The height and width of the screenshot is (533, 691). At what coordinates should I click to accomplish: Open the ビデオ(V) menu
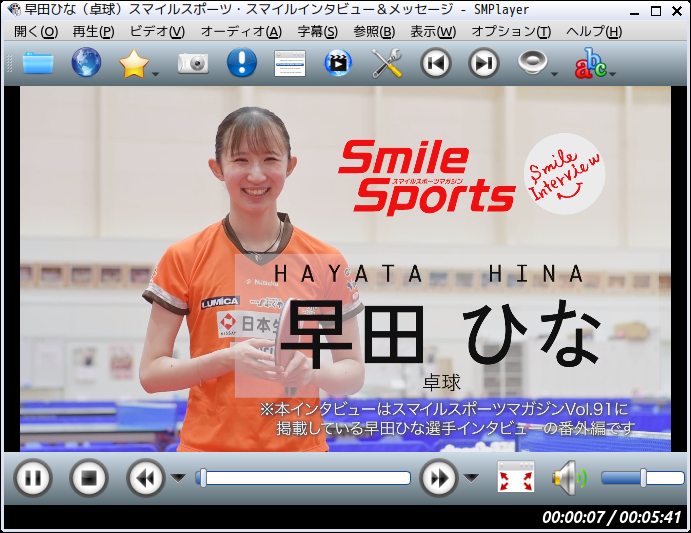157,32
